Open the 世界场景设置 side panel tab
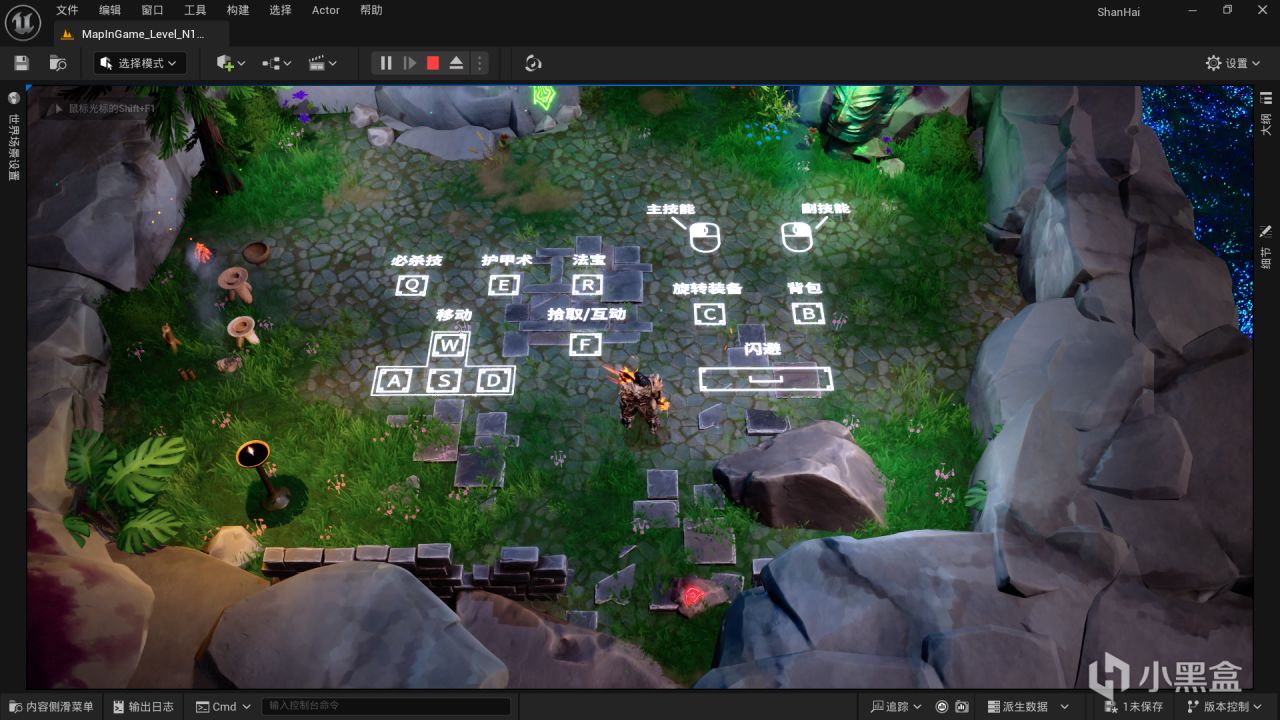Image resolution: width=1280 pixels, height=720 pixels. point(14,138)
